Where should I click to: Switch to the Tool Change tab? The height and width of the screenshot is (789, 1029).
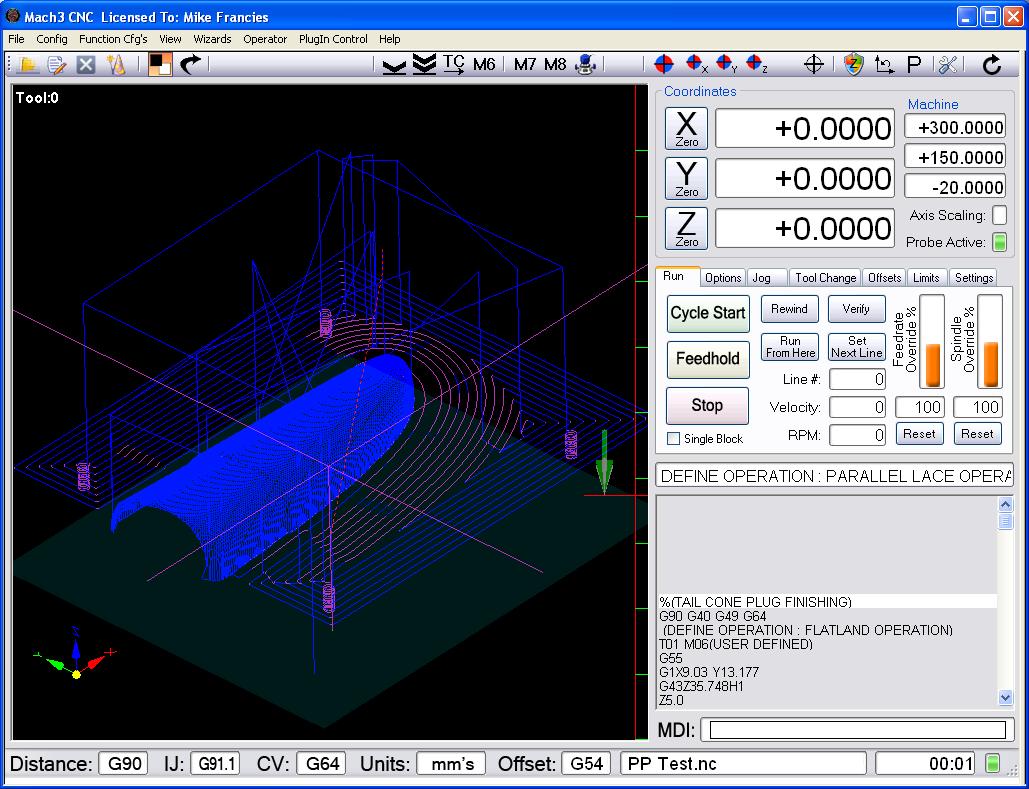pos(825,278)
